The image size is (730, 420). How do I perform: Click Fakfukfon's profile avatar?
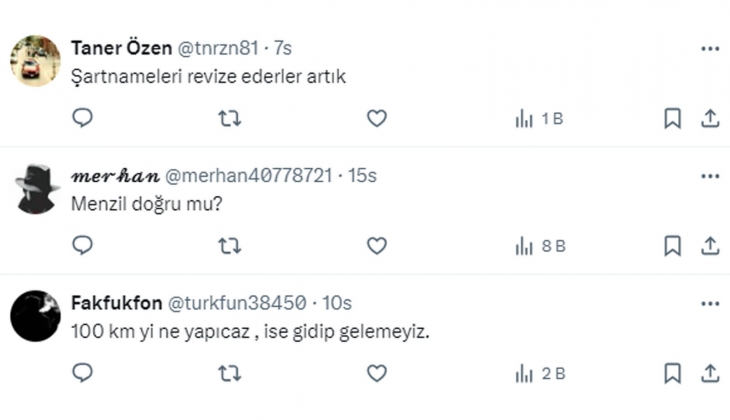pos(36,314)
